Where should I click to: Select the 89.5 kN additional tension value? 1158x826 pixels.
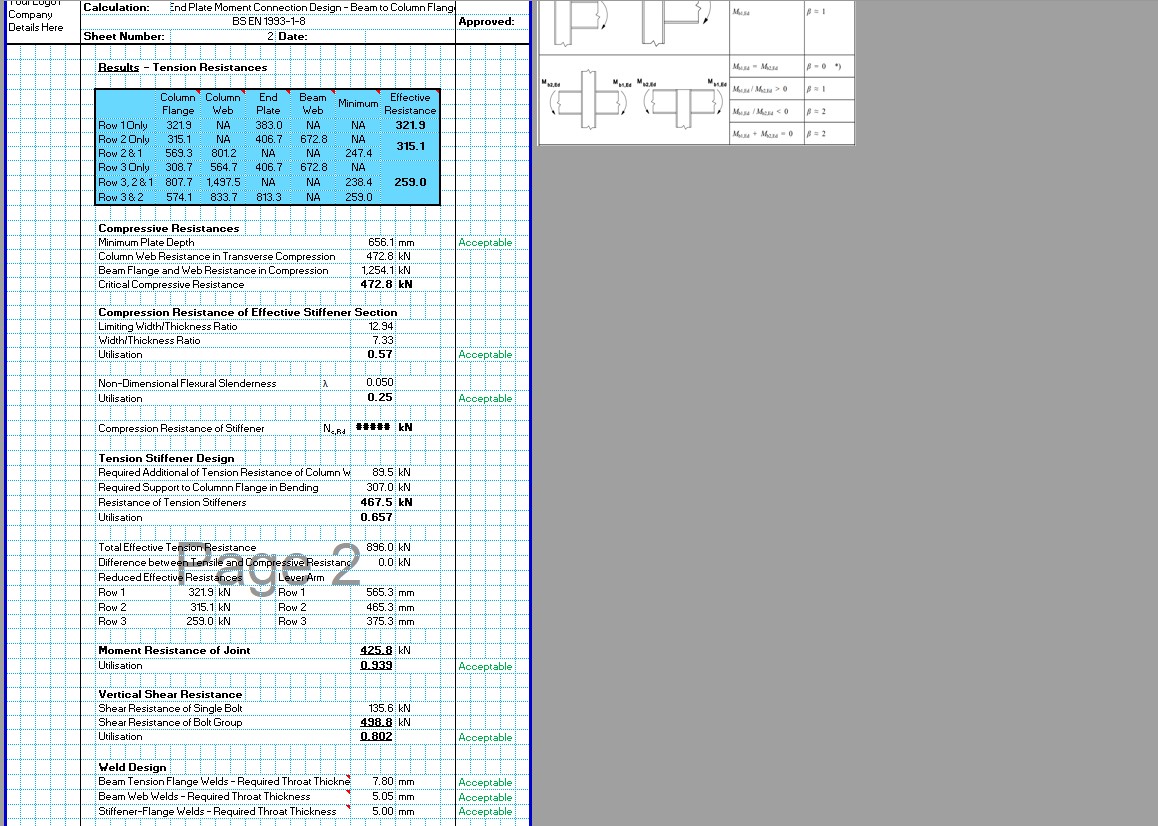383,472
